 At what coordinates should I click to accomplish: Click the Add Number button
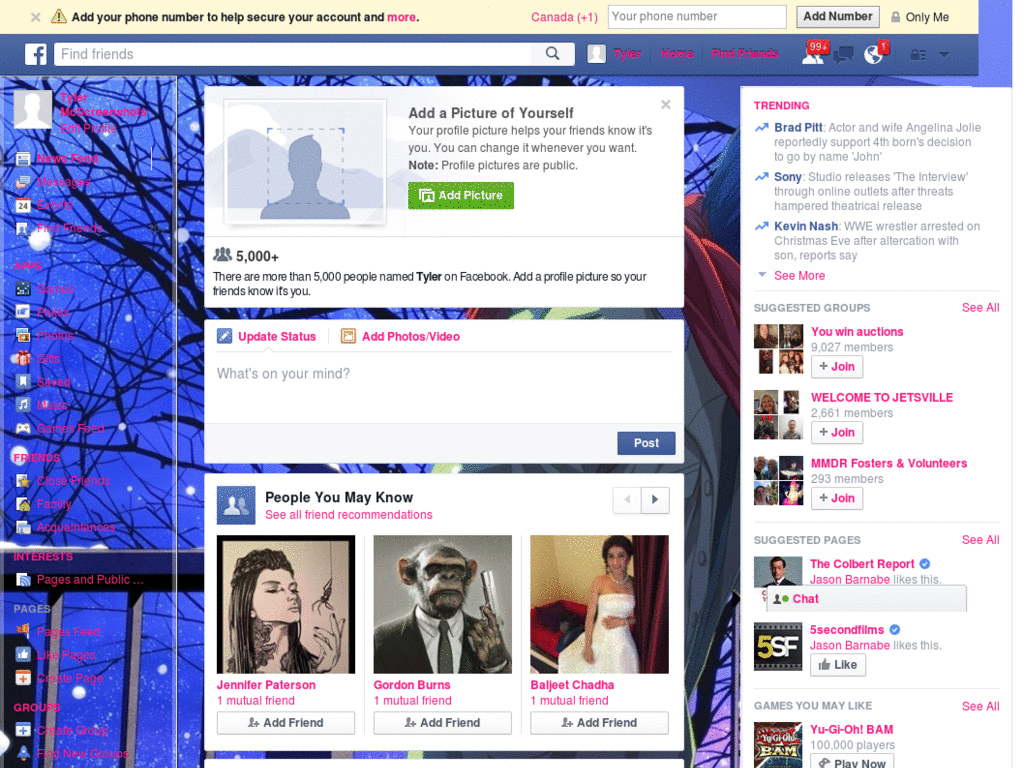point(837,17)
